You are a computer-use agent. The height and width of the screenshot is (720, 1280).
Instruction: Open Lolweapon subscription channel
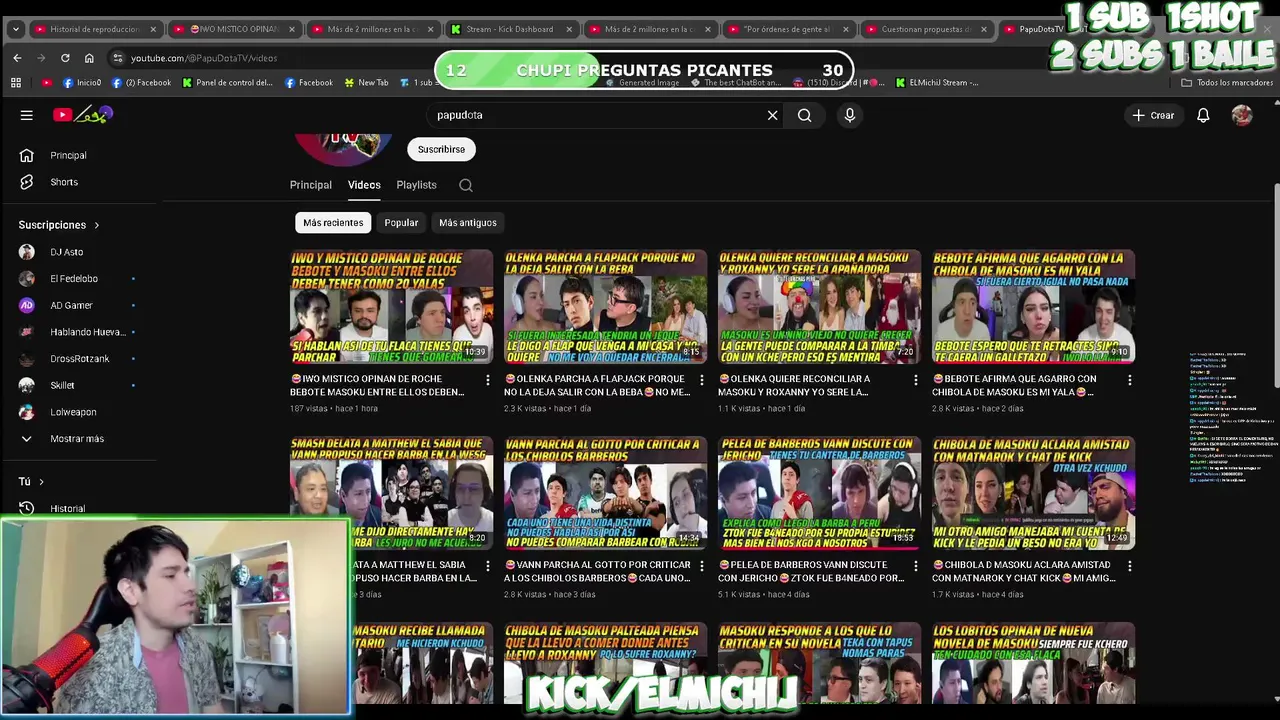point(73,412)
